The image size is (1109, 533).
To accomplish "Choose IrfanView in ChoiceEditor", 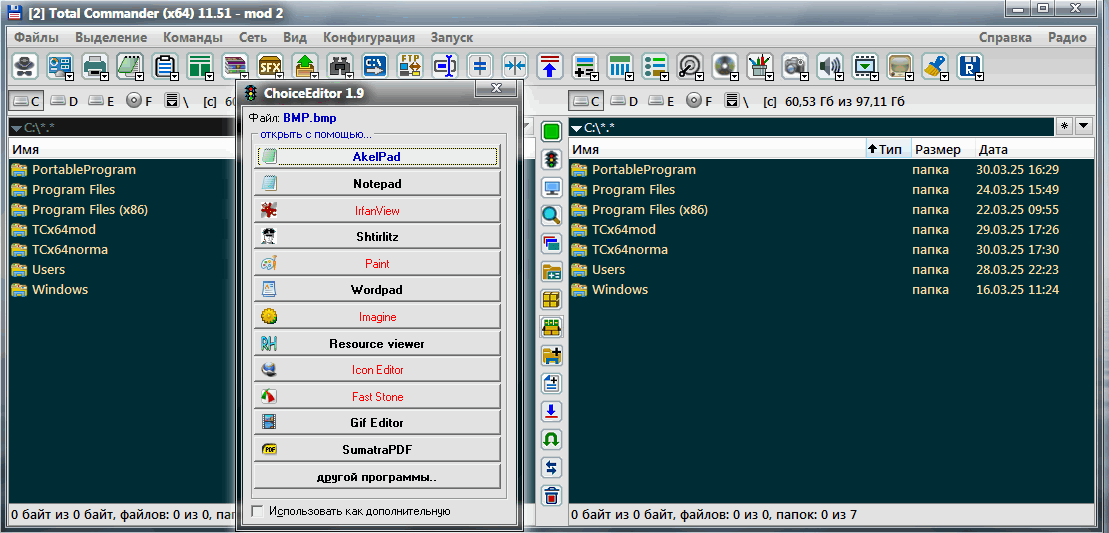I will point(377,210).
